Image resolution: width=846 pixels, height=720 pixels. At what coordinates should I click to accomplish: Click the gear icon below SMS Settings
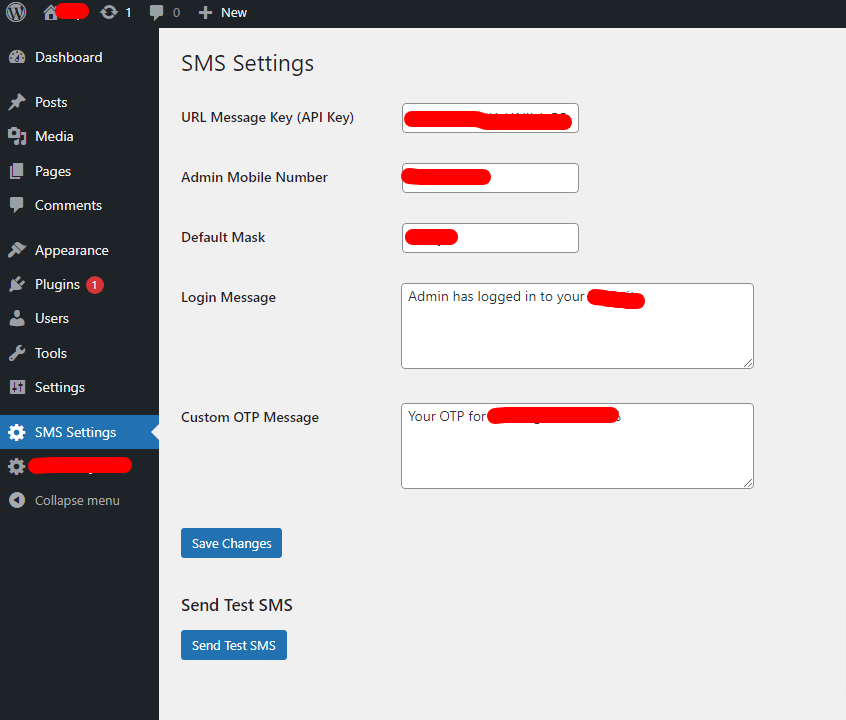17,466
